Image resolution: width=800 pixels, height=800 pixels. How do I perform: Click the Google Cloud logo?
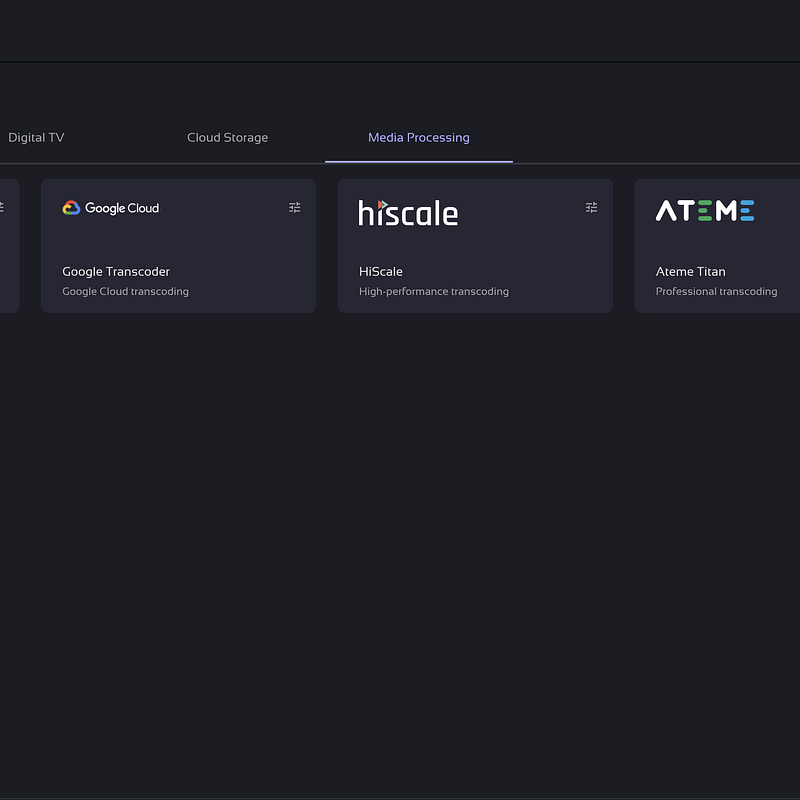[111, 208]
